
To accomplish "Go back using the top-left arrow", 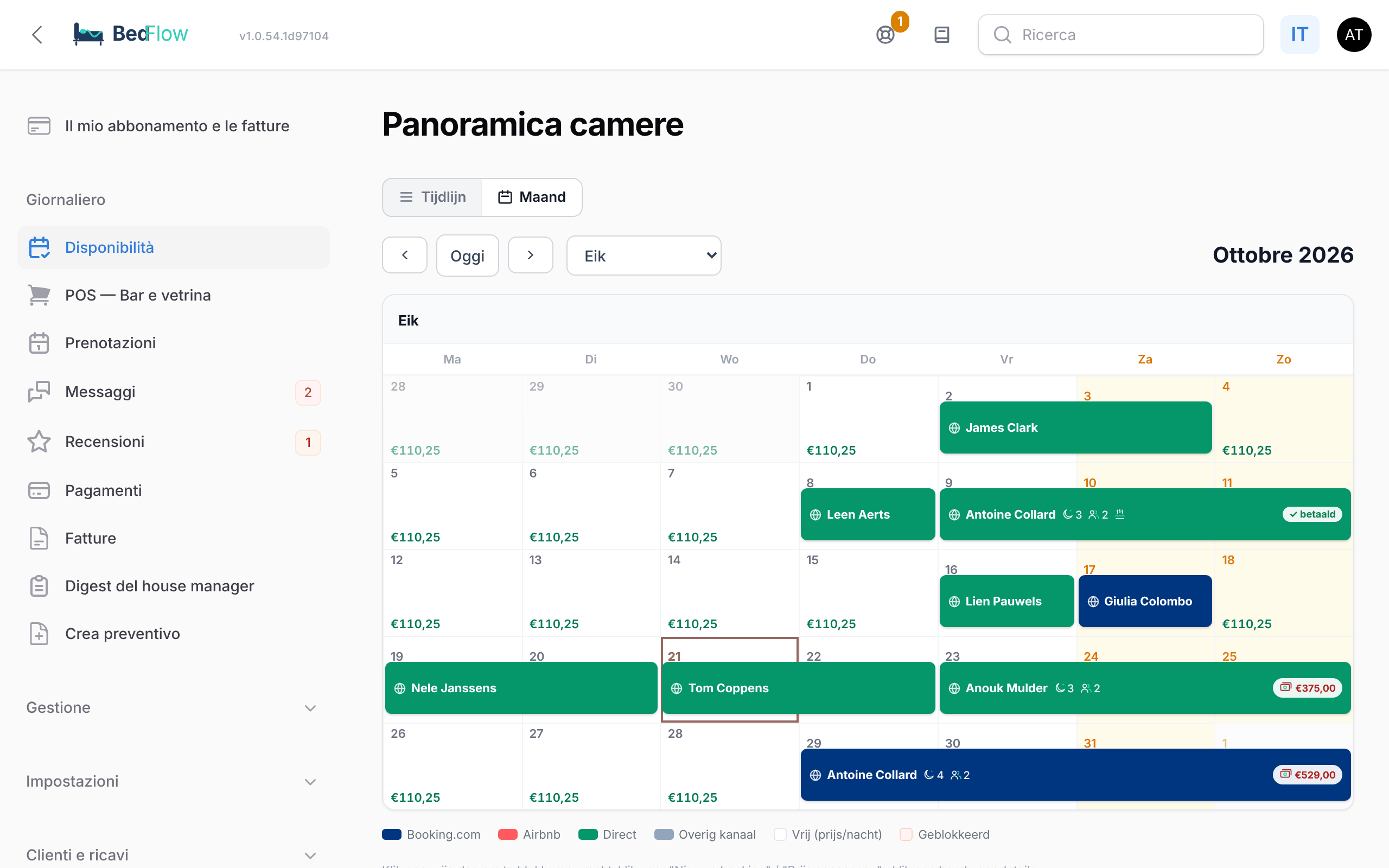I will point(37,34).
